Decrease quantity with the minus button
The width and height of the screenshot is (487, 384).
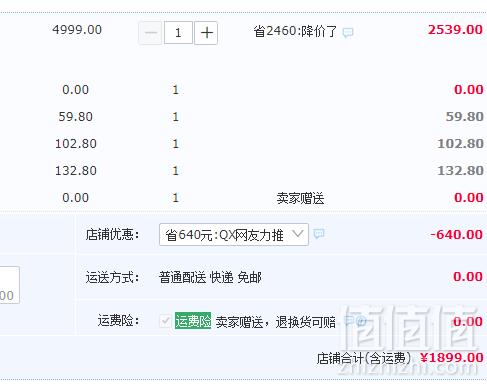pyautogui.click(x=150, y=33)
